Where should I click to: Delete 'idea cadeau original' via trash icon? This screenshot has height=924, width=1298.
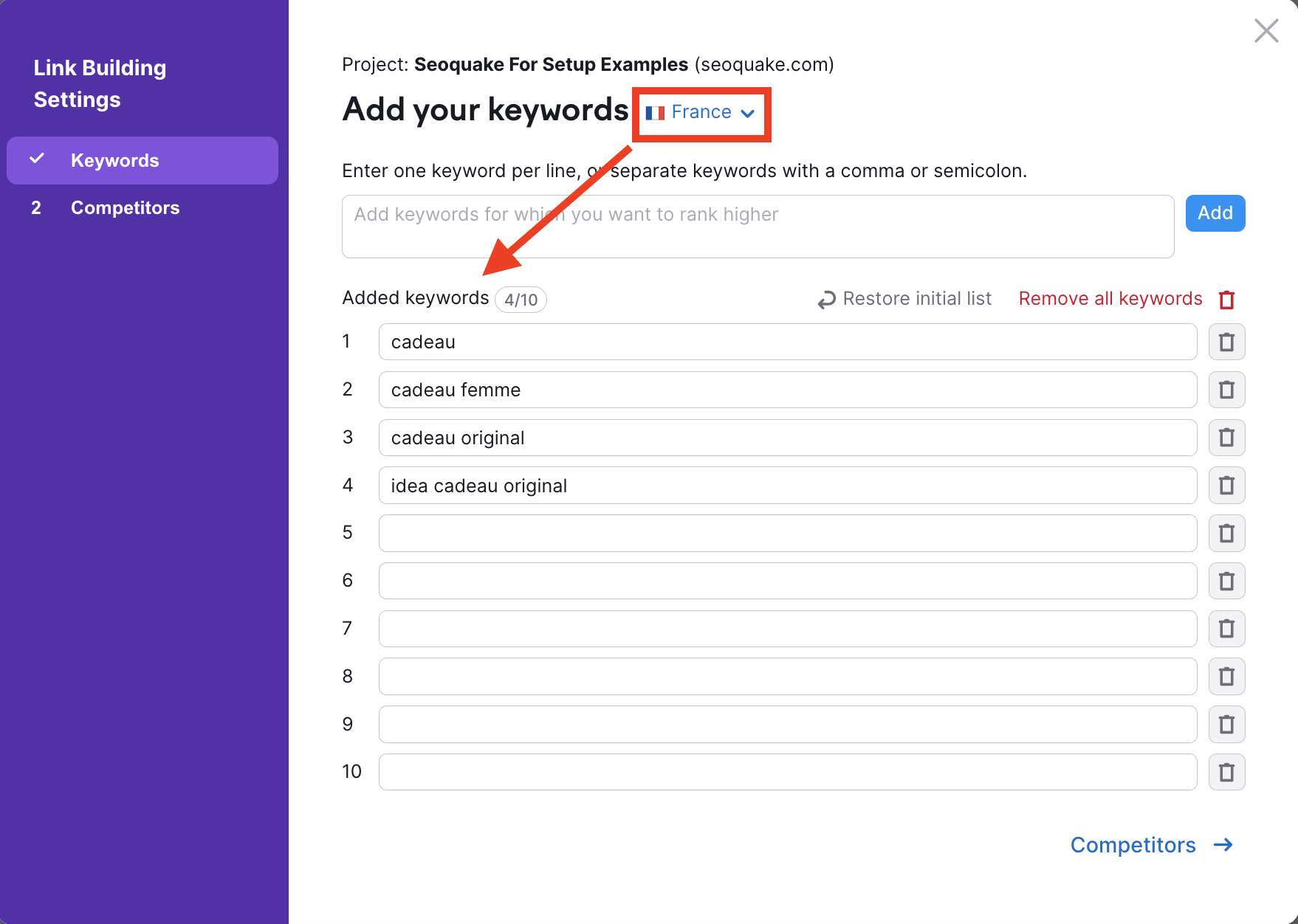click(x=1226, y=486)
